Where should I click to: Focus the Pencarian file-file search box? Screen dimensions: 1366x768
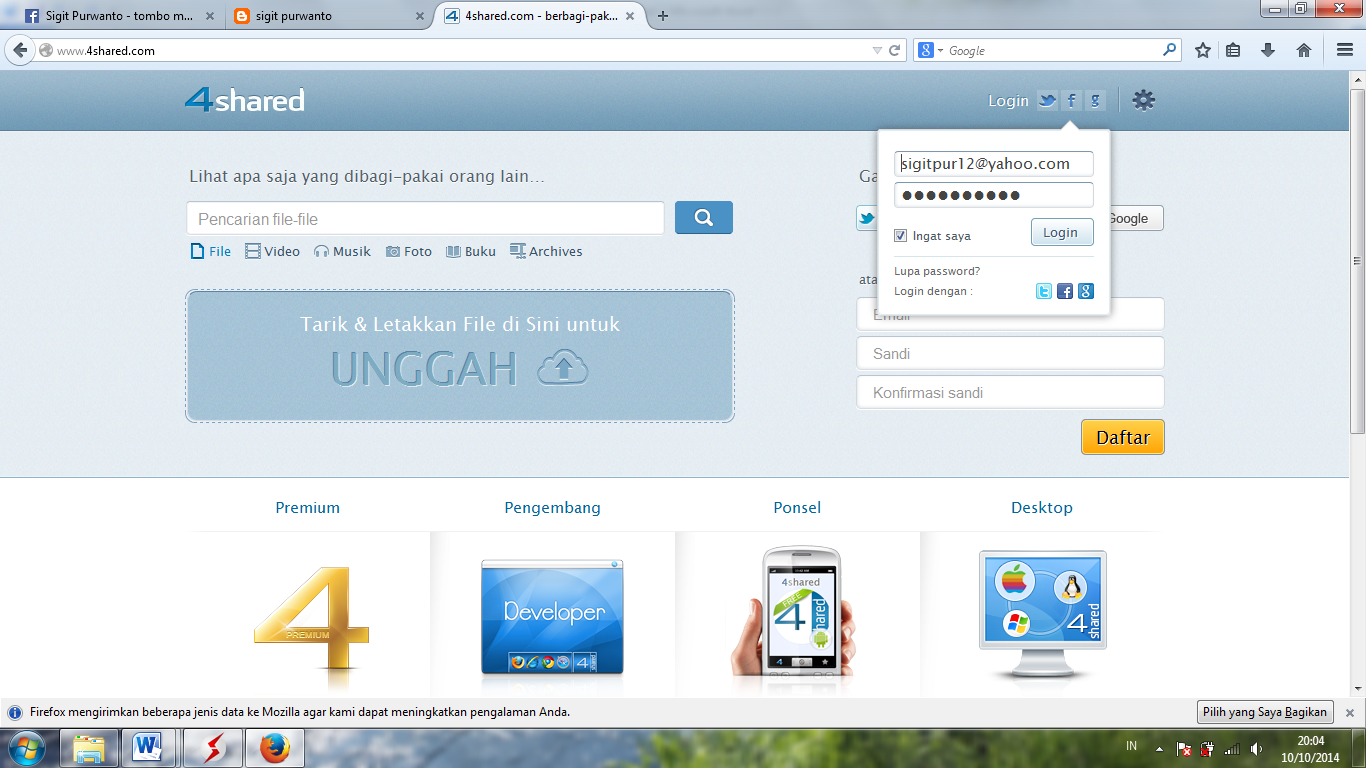coord(425,219)
